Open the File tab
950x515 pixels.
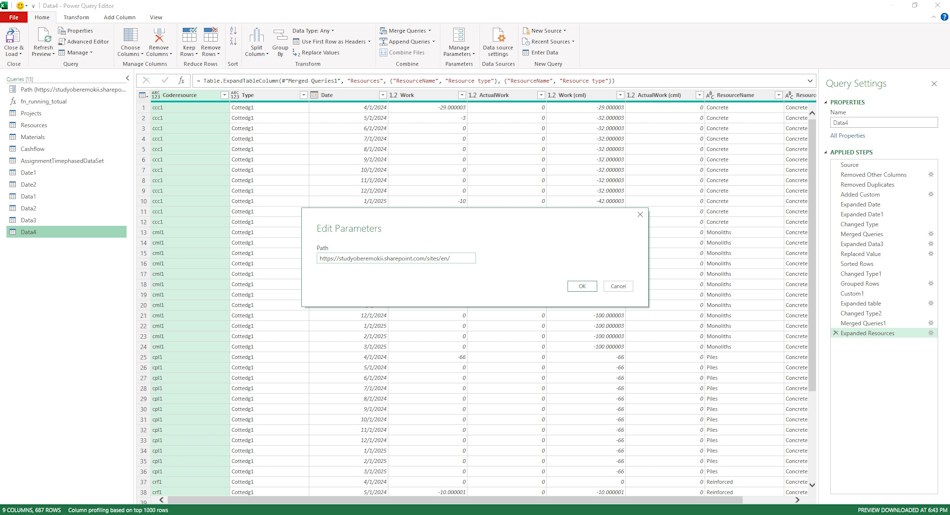tap(13, 18)
